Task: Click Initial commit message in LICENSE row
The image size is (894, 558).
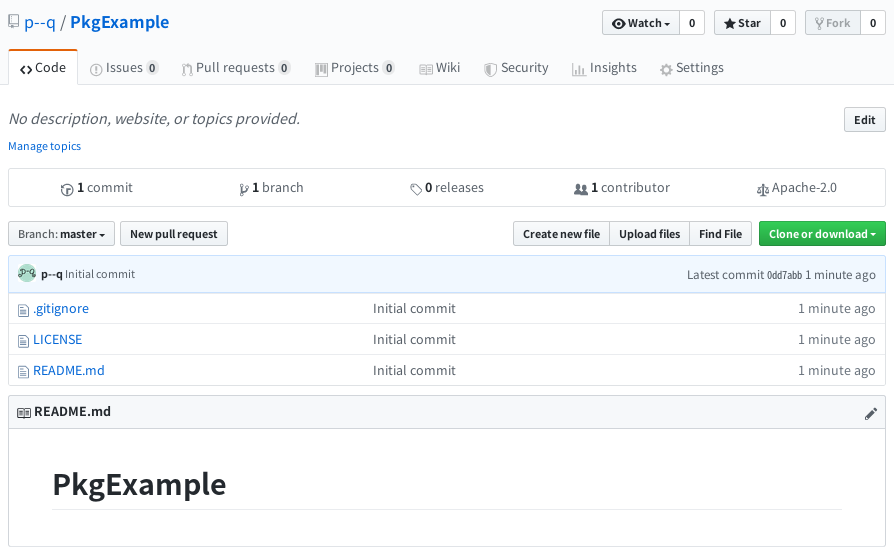Action: coord(415,339)
